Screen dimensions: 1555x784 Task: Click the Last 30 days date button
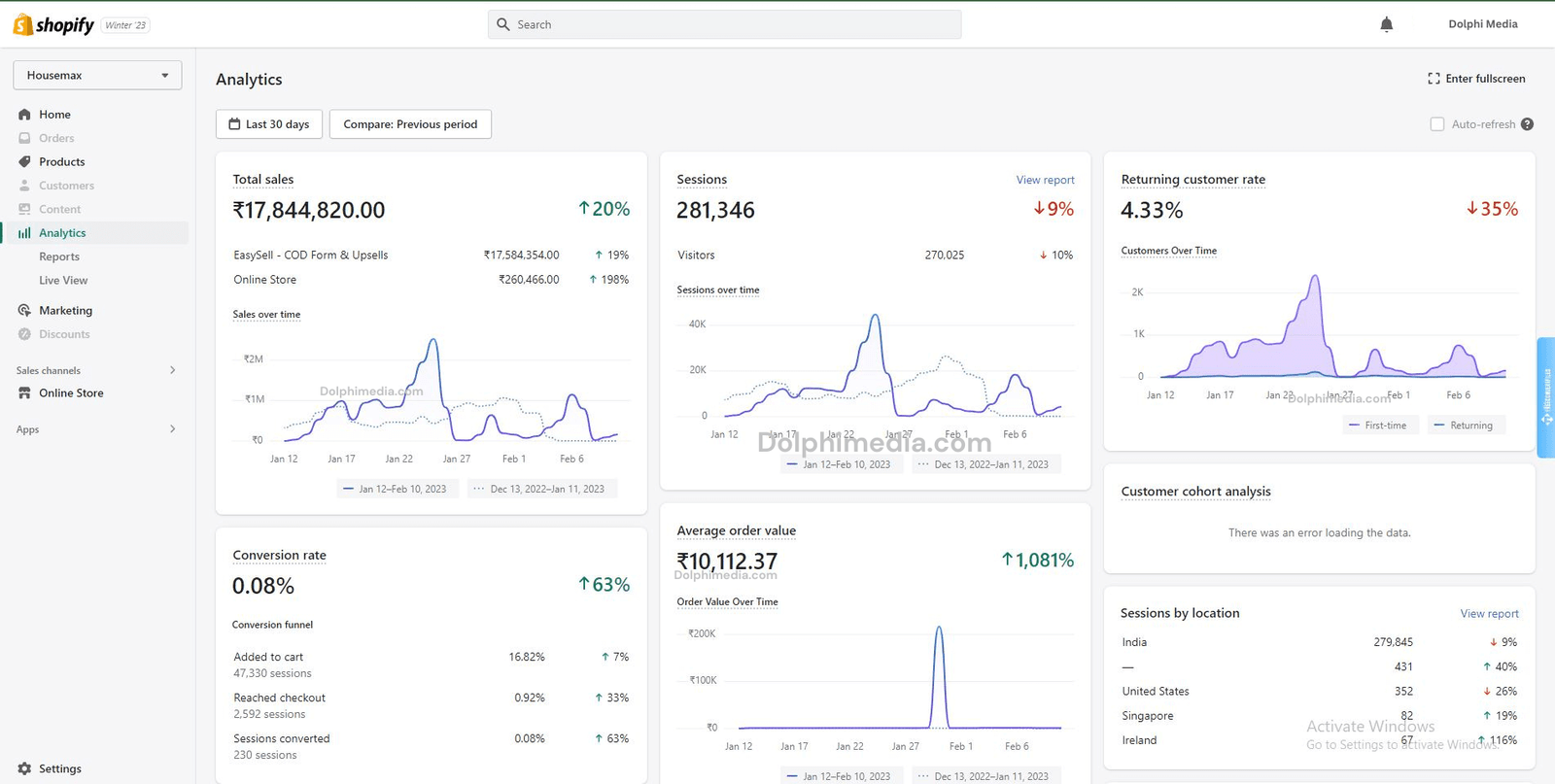268,124
